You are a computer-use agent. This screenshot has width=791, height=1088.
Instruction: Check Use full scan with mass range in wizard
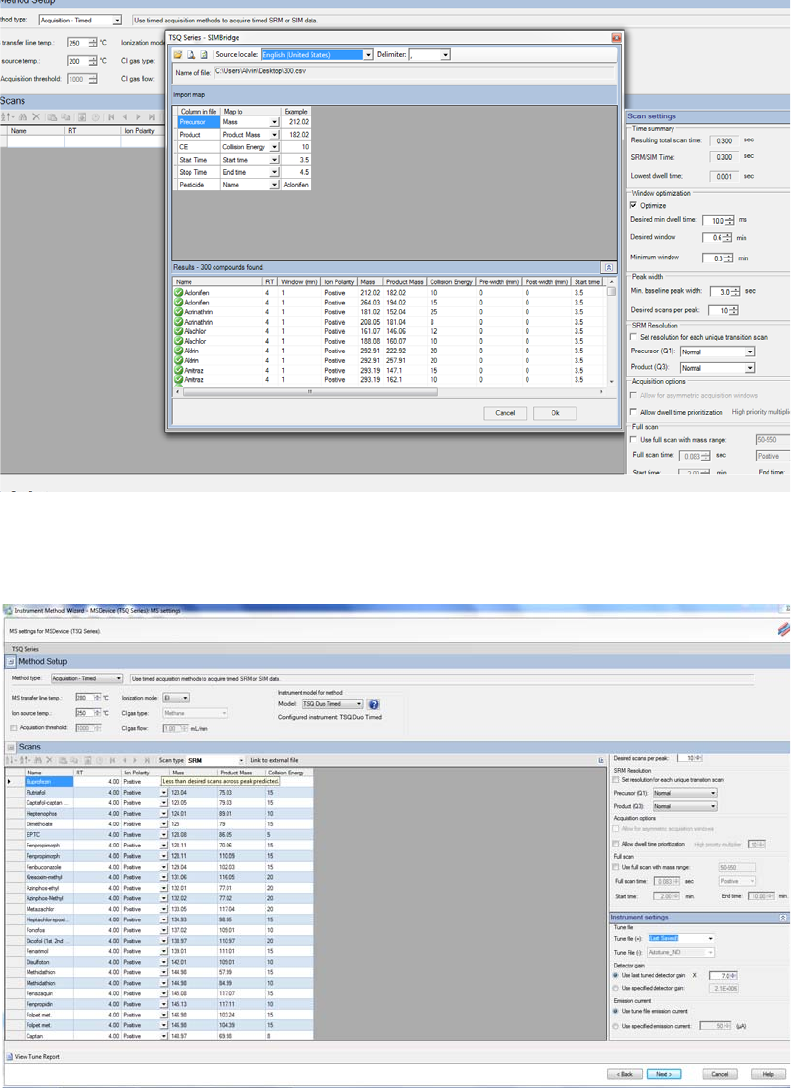(617, 867)
